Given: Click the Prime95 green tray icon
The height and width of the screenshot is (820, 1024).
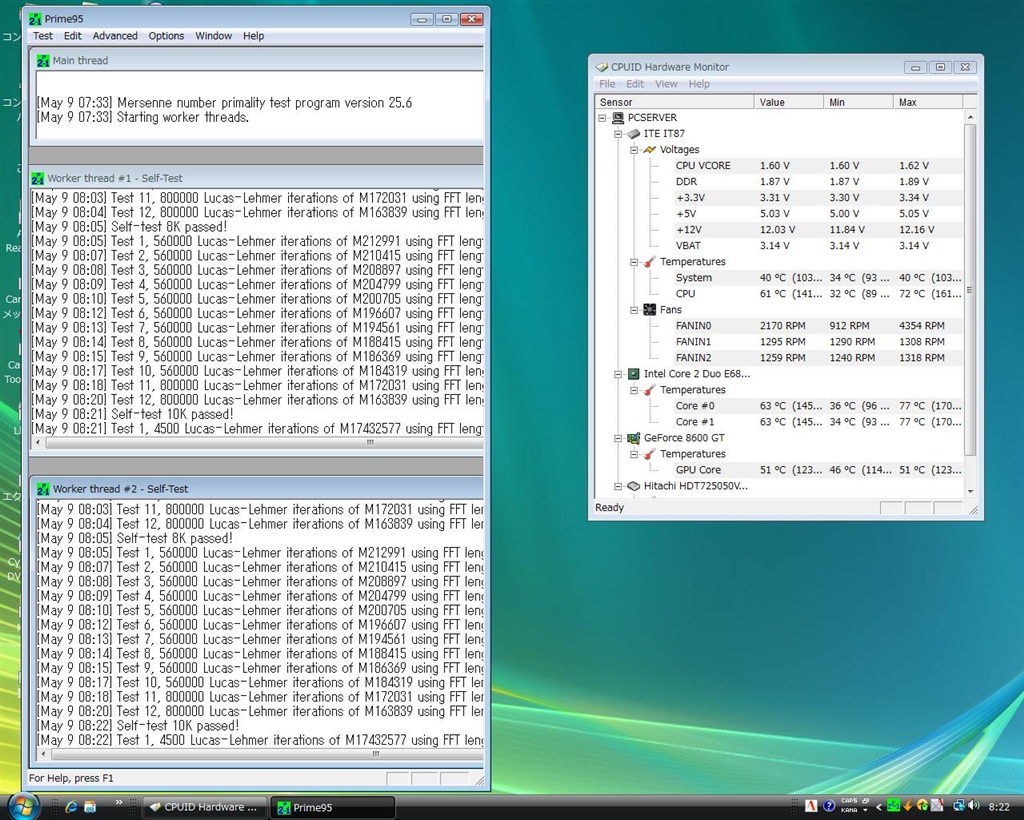Looking at the screenshot, I should tap(893, 806).
